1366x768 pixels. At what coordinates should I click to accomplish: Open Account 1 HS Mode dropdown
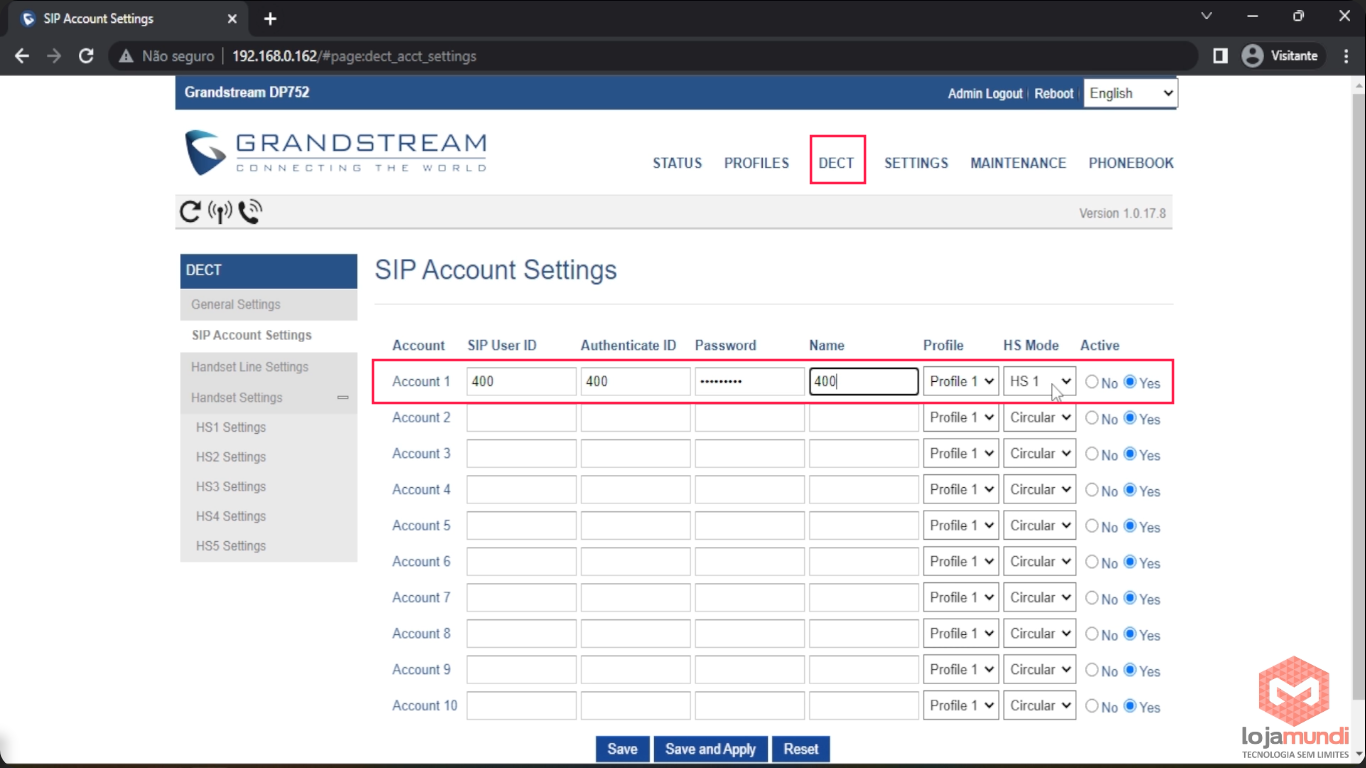click(1040, 381)
